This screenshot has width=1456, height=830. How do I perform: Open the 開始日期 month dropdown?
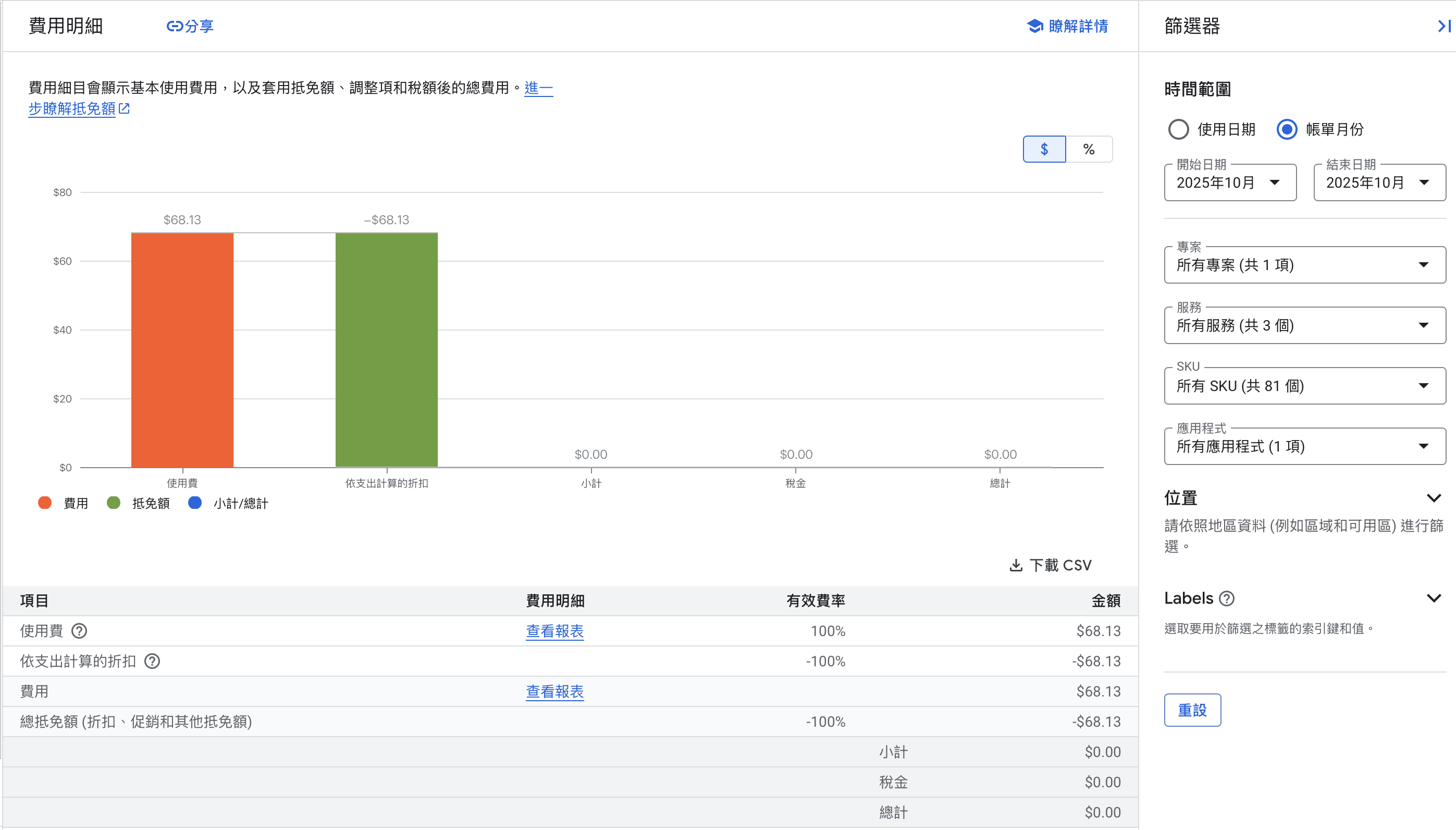(x=1230, y=182)
